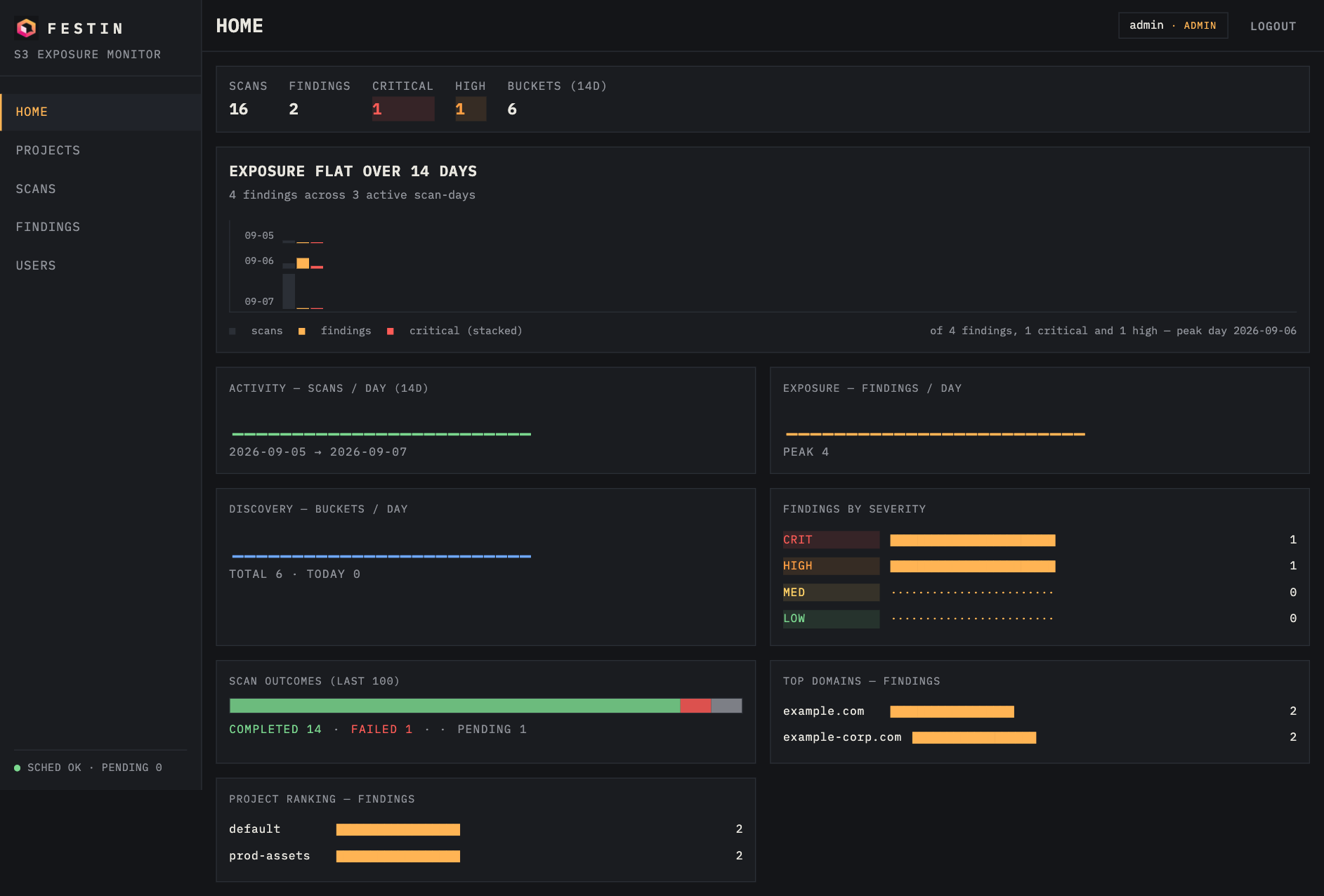Image resolution: width=1324 pixels, height=896 pixels.
Task: Click the Buckets (14D) value 6
Action: click(x=512, y=109)
